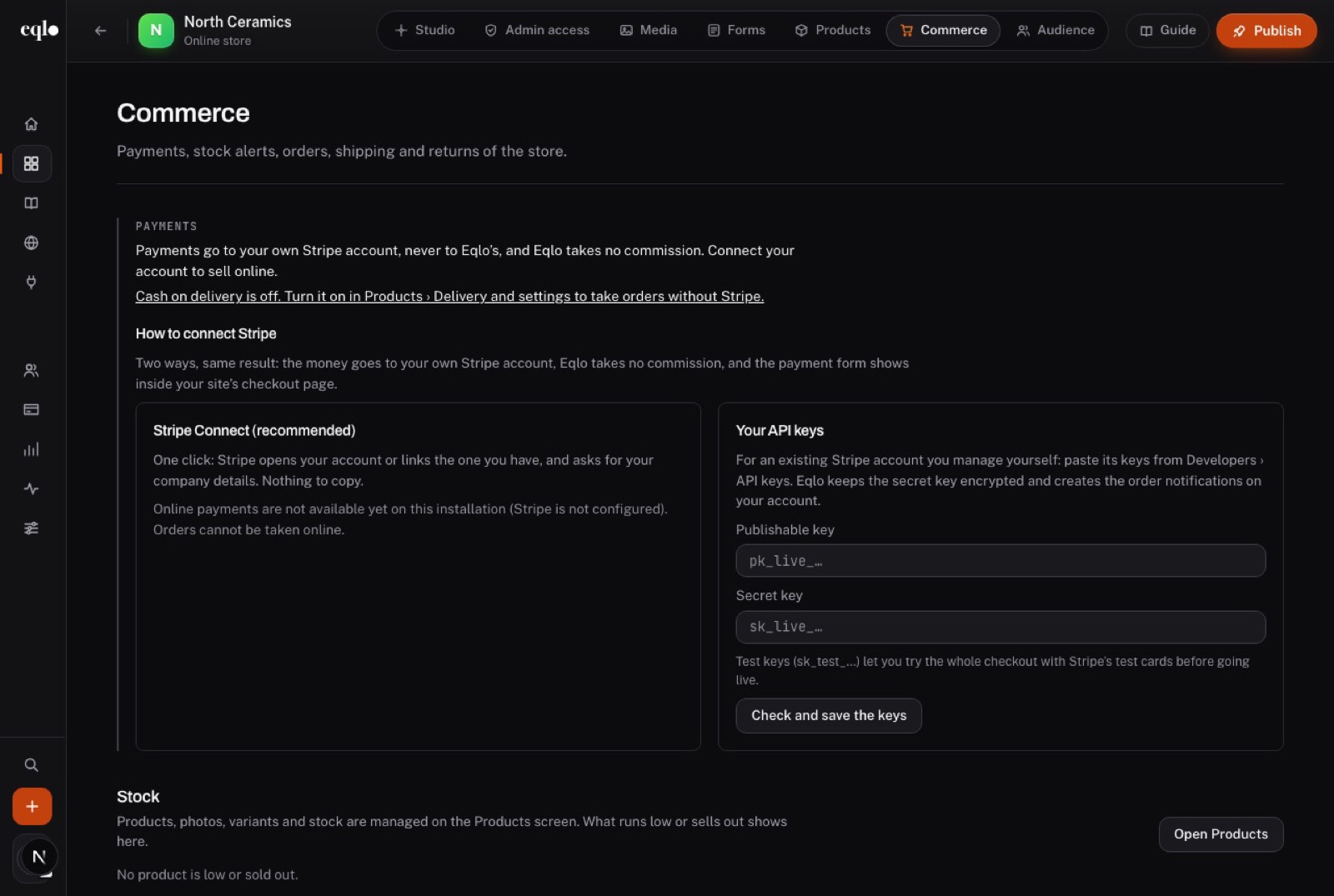Click Check and save the keys
This screenshot has width=1334, height=896.
(829, 715)
